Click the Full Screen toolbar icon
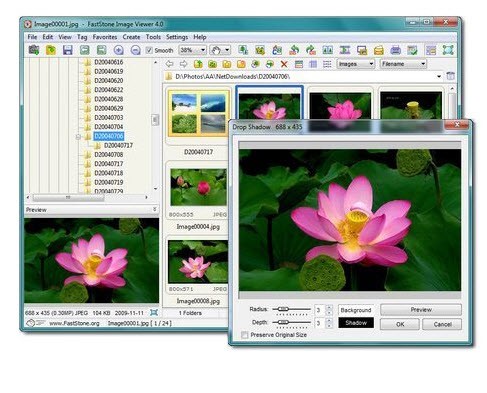Screen dimensions: 487x393 pyautogui.click(x=448, y=50)
